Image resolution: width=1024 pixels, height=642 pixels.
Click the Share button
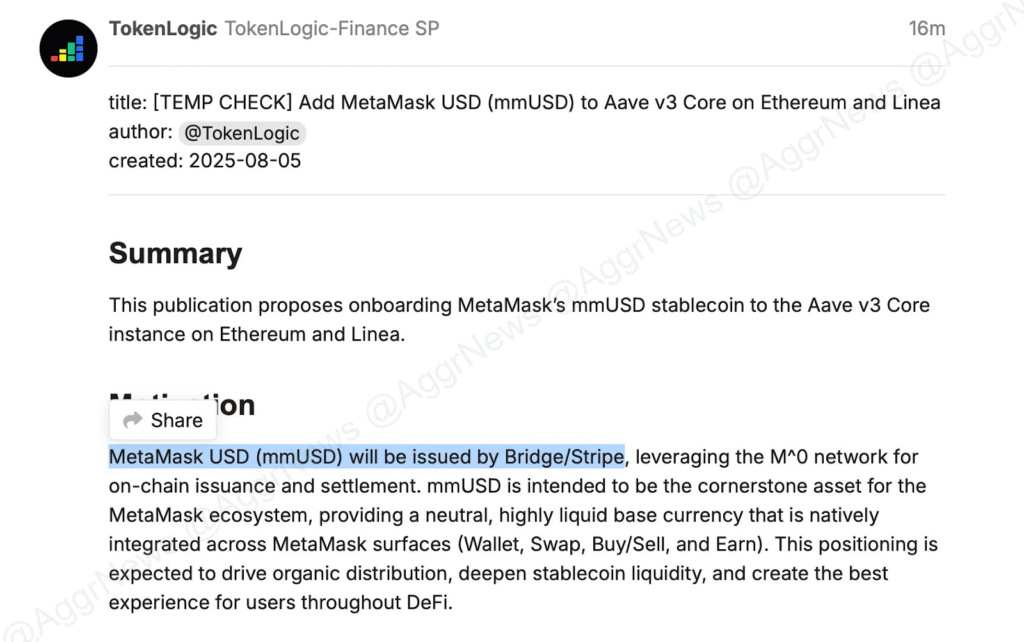tap(162, 420)
